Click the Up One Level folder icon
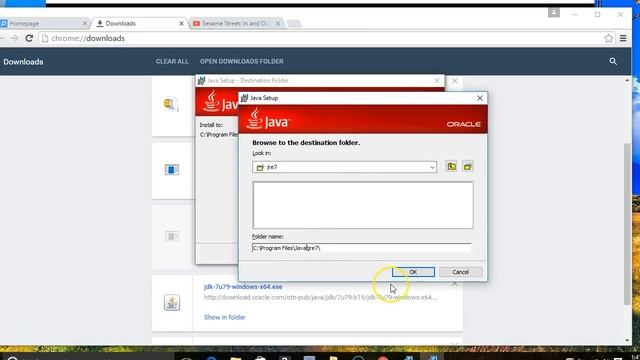This screenshot has height=360, width=640. tap(451, 167)
